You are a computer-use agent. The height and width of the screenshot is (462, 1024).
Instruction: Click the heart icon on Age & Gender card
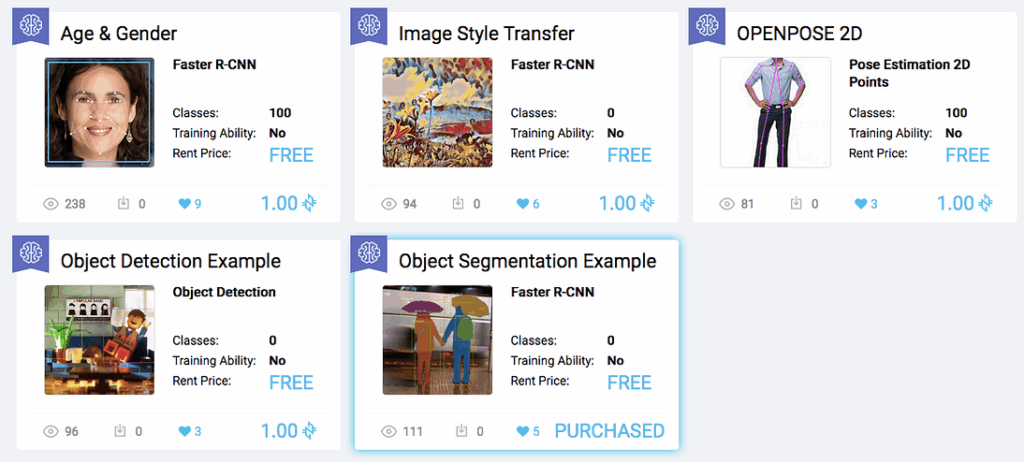(184, 204)
